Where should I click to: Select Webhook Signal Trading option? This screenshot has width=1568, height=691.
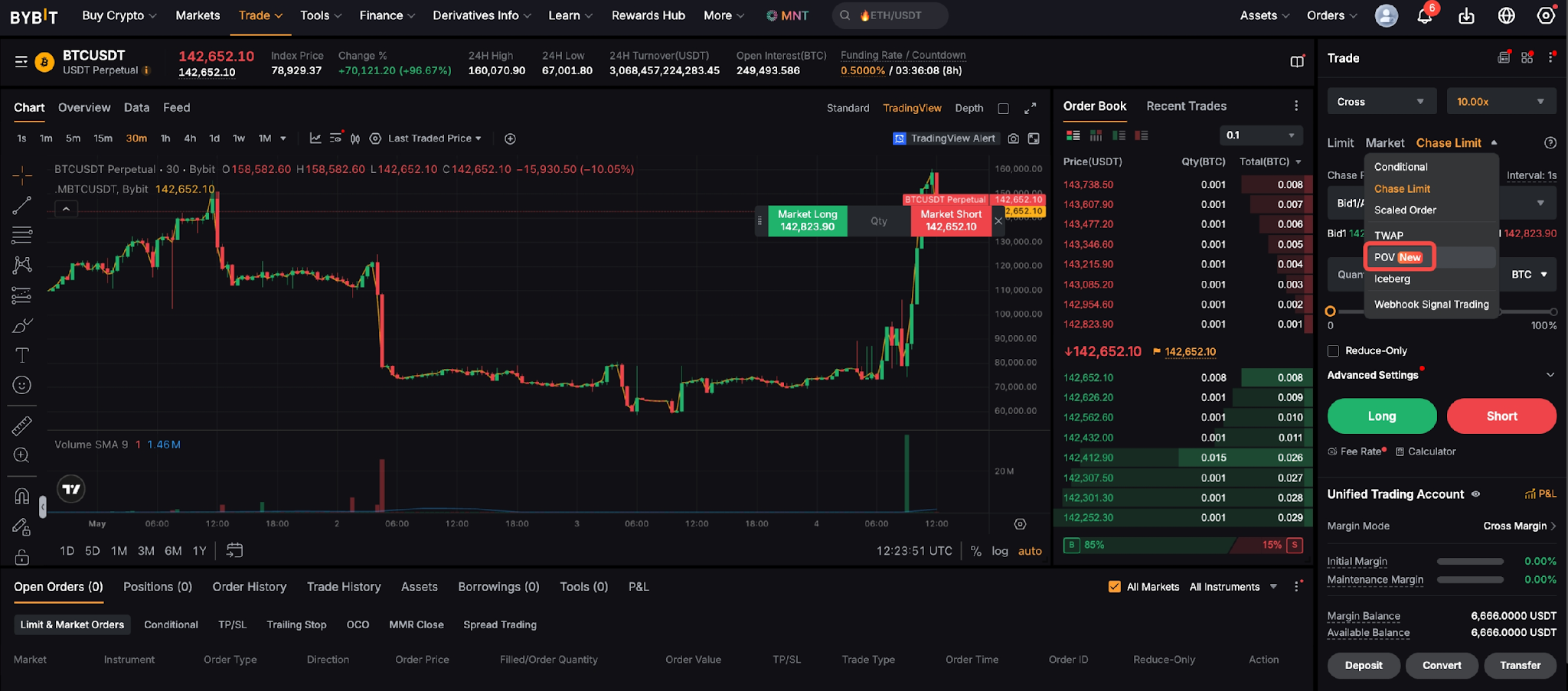point(1431,305)
